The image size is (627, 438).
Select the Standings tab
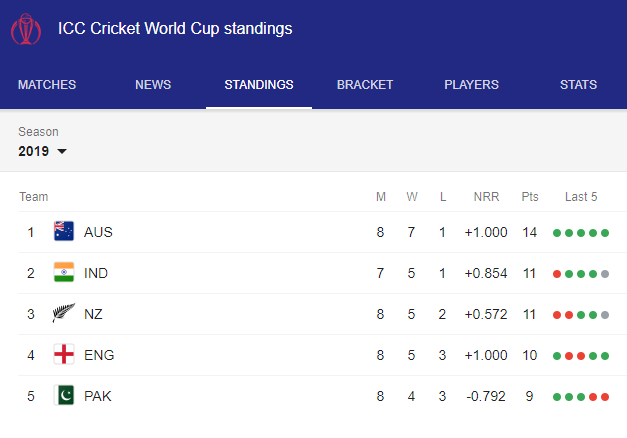click(259, 85)
